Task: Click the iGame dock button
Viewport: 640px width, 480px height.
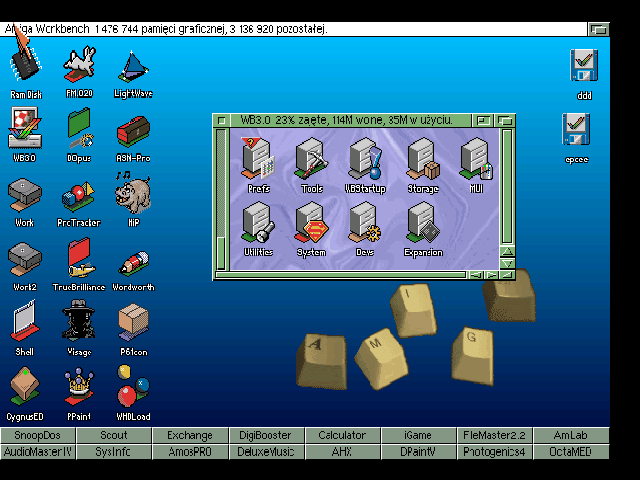Action: pos(418,435)
